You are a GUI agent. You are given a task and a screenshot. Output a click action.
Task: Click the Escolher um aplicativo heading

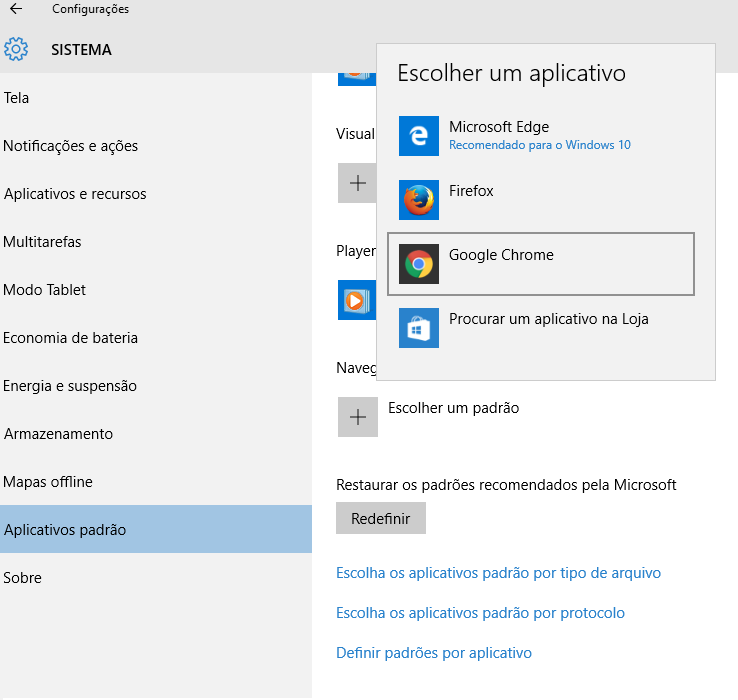point(512,73)
